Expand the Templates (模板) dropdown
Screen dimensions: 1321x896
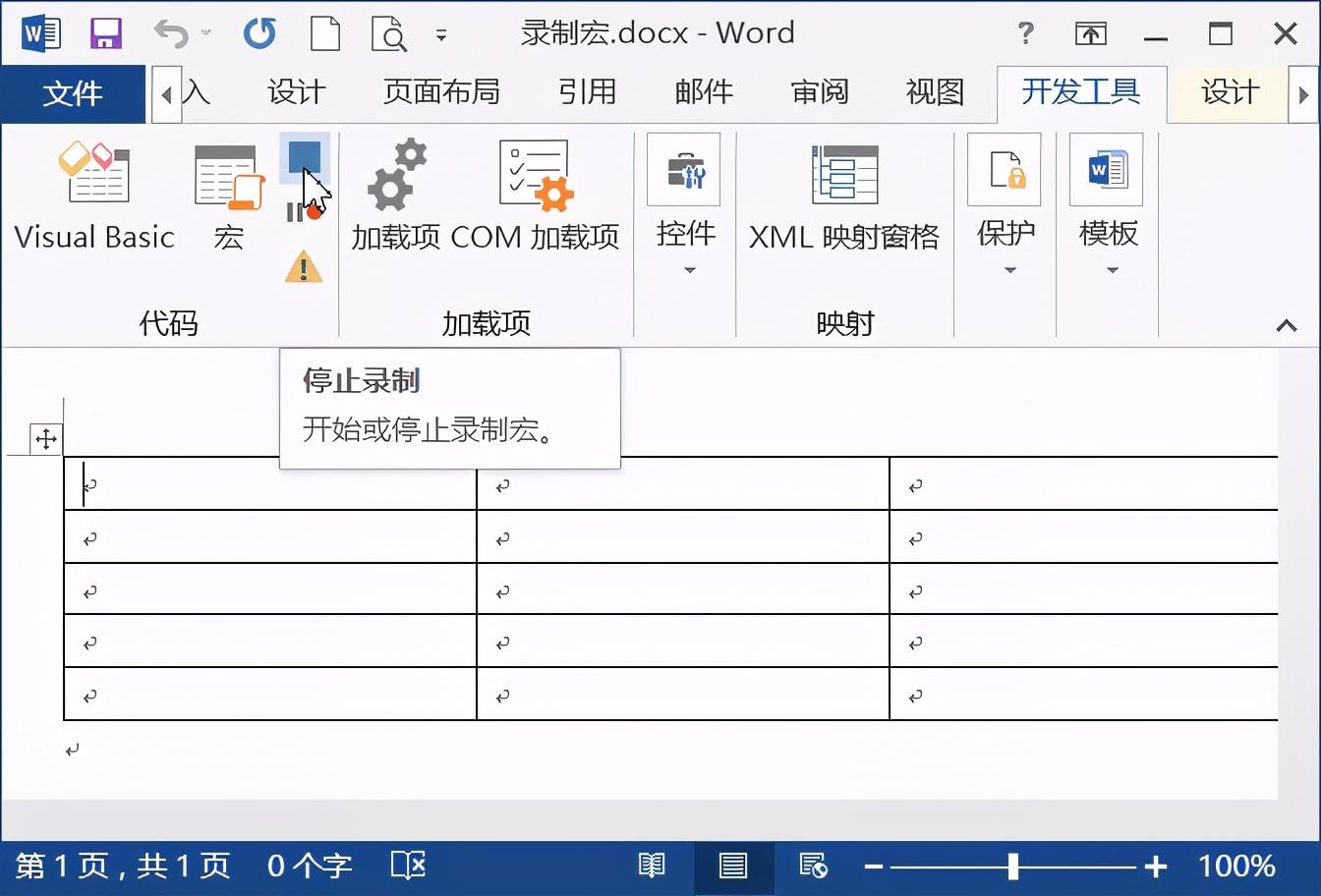pyautogui.click(x=1108, y=206)
